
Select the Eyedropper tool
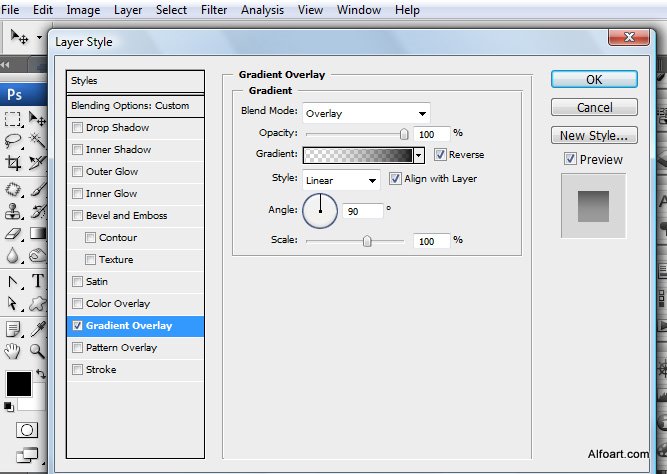(38, 328)
